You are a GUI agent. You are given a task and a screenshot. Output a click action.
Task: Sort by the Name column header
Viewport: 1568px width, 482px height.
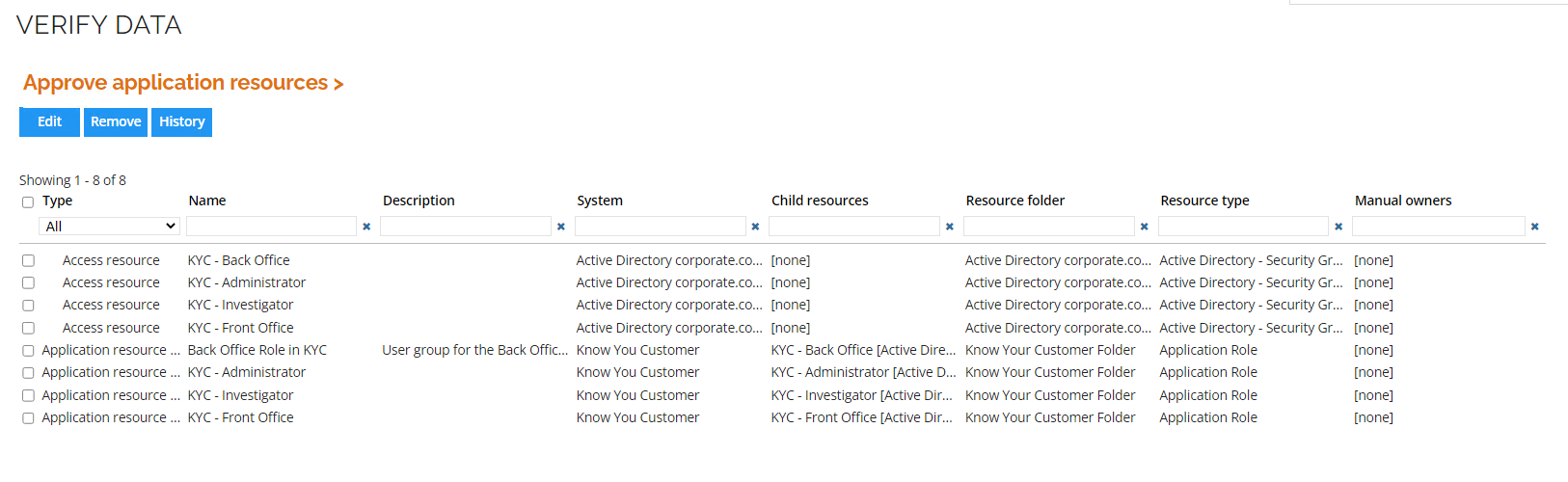(x=207, y=201)
